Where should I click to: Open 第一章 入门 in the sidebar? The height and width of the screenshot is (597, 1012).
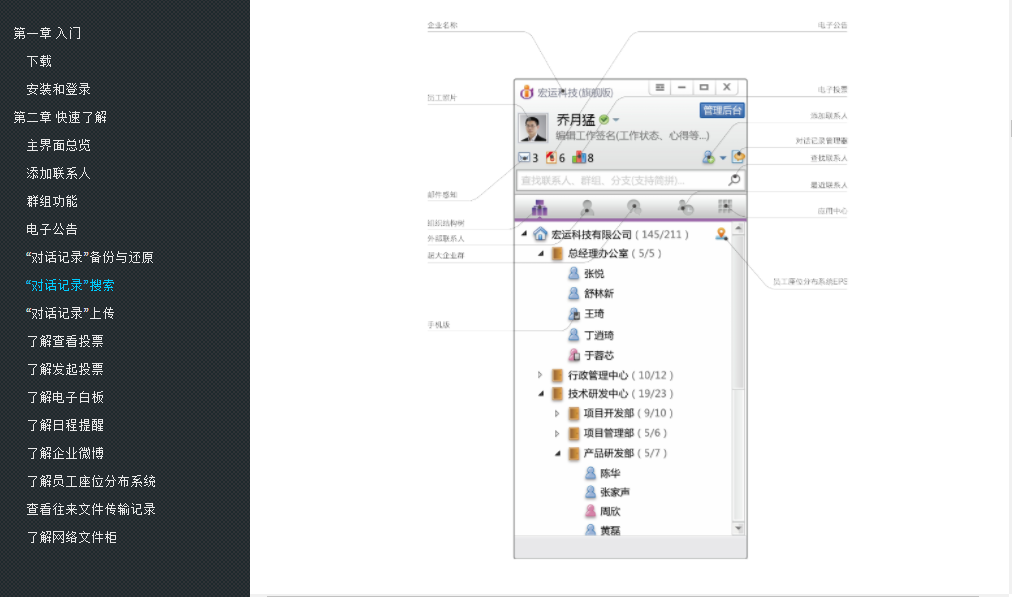[47, 33]
